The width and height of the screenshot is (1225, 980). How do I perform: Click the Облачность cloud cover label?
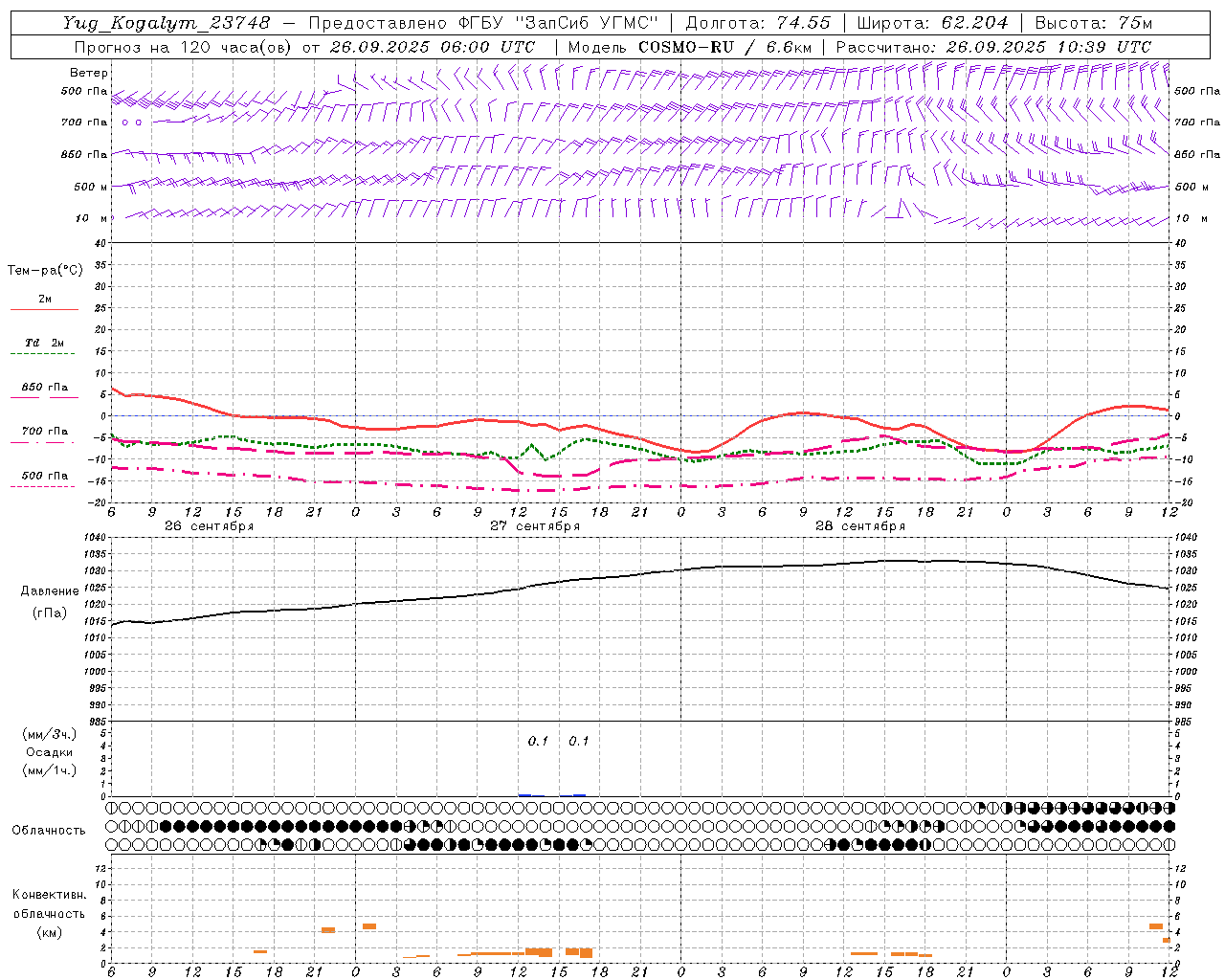[x=49, y=831]
